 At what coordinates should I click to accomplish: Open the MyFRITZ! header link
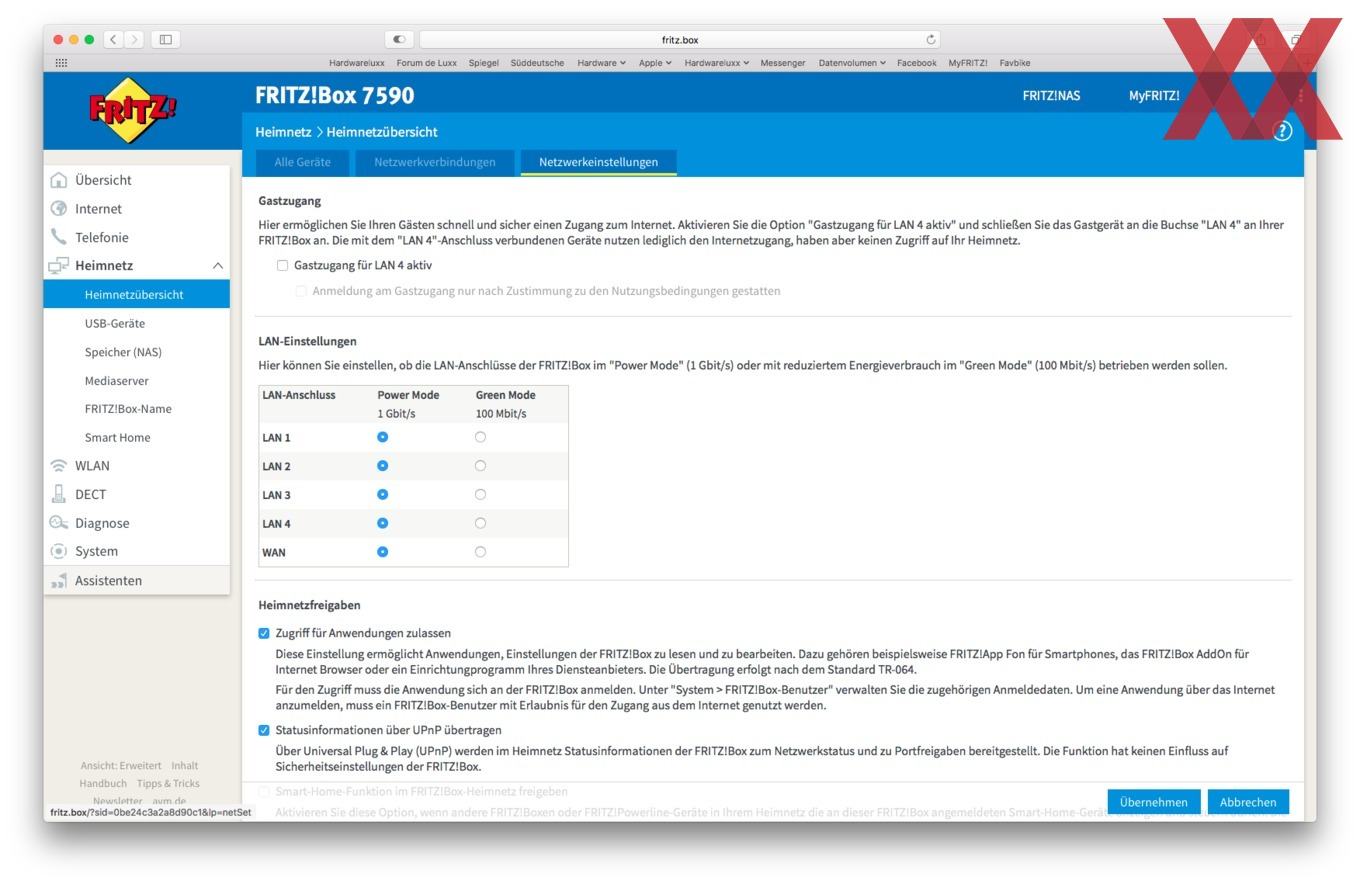[x=1154, y=96]
